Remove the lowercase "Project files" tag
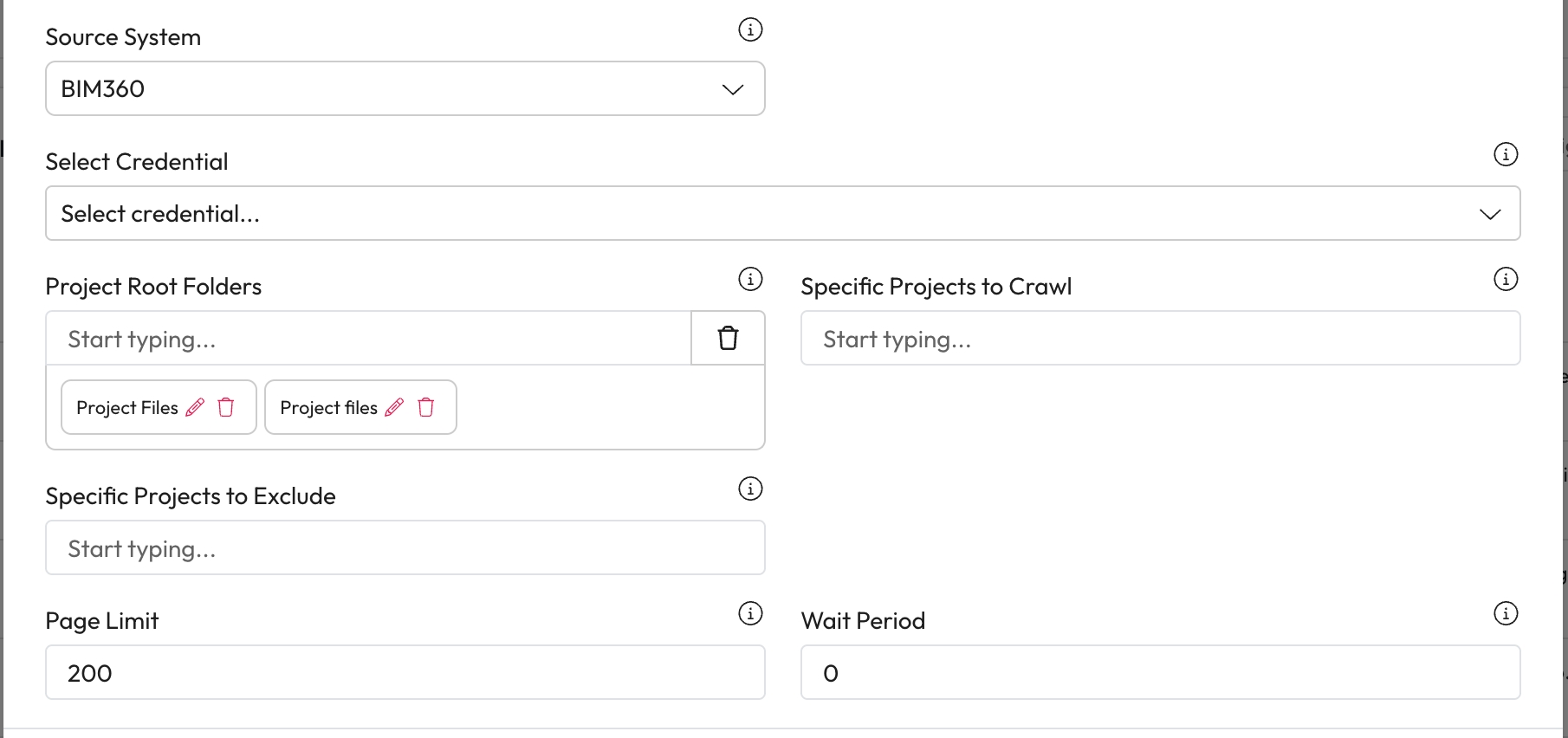The height and width of the screenshot is (738, 1568). pyautogui.click(x=426, y=407)
